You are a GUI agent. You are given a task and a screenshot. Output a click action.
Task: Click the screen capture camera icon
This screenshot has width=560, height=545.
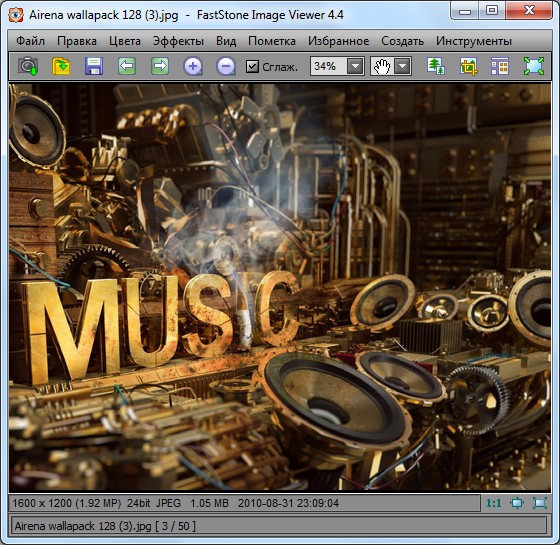tap(28, 66)
